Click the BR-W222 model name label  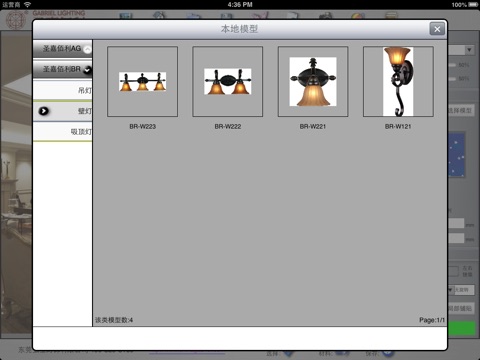click(228, 127)
